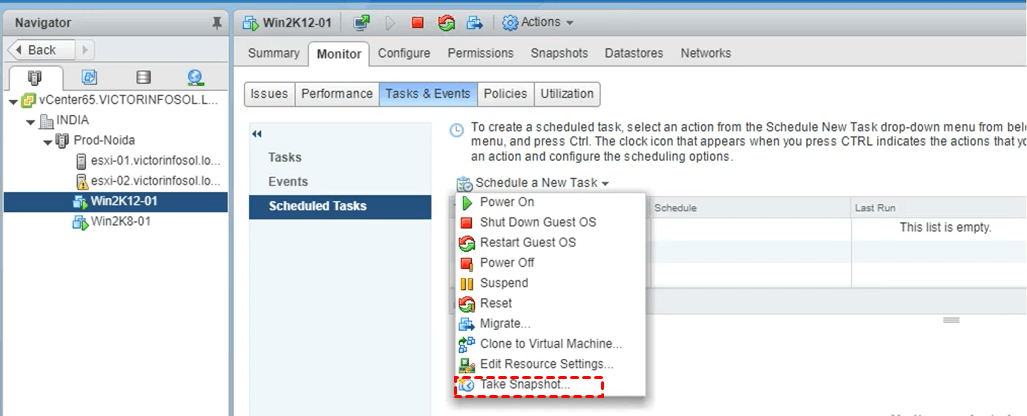Image resolution: width=1027 pixels, height=416 pixels.
Task: Select vCenter65.VICTORINFOSOL in the tree
Action: point(128,101)
